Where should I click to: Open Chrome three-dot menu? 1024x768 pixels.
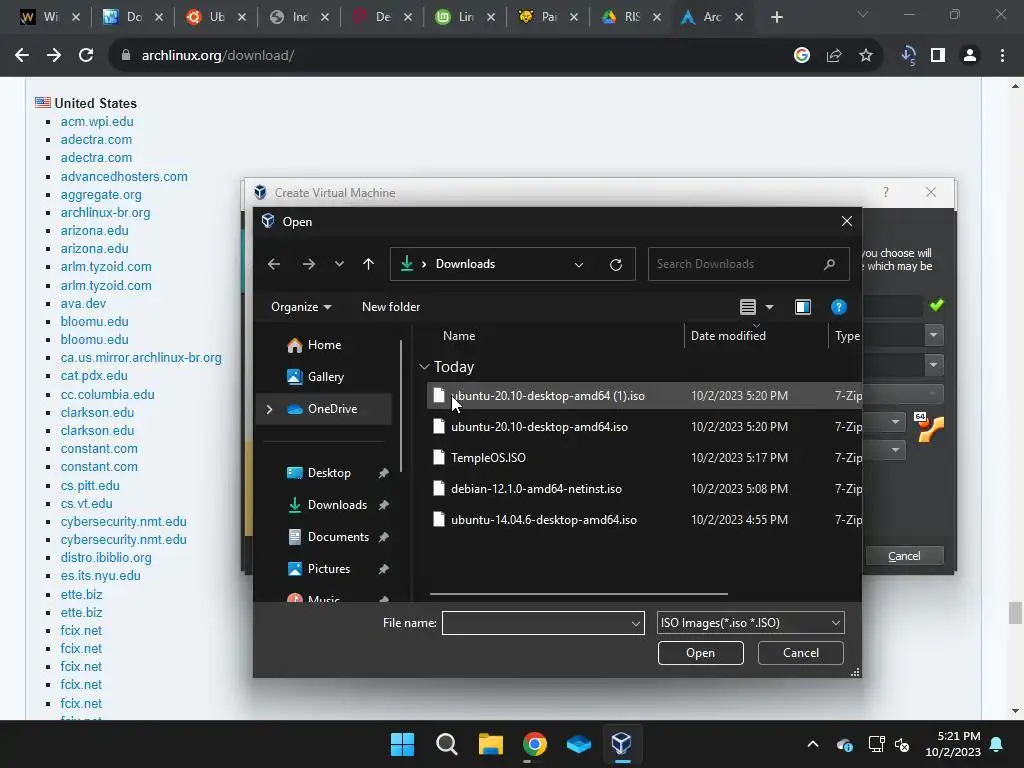click(1002, 56)
